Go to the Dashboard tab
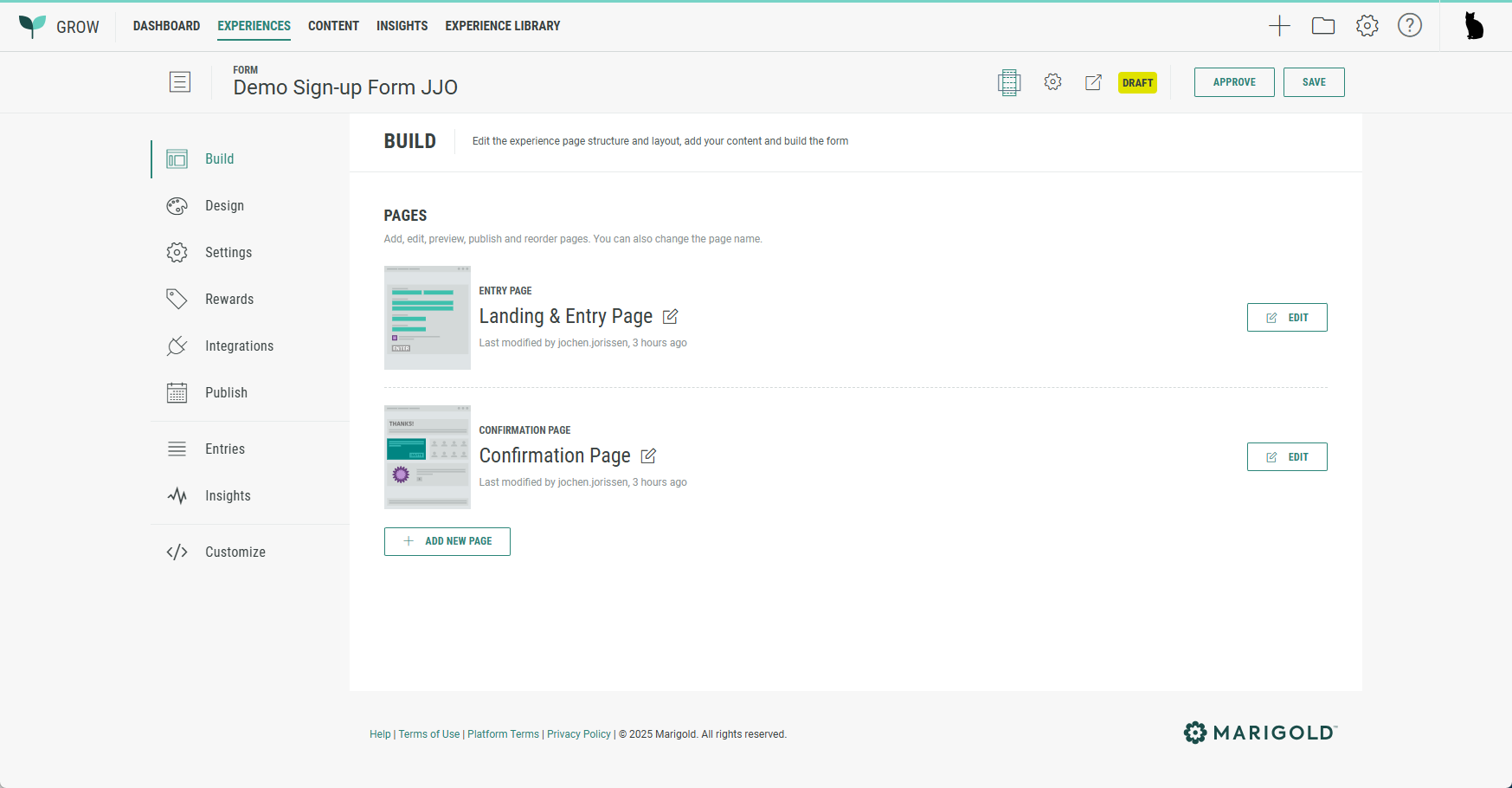Screen dimensions: 1512x788 click(x=166, y=26)
